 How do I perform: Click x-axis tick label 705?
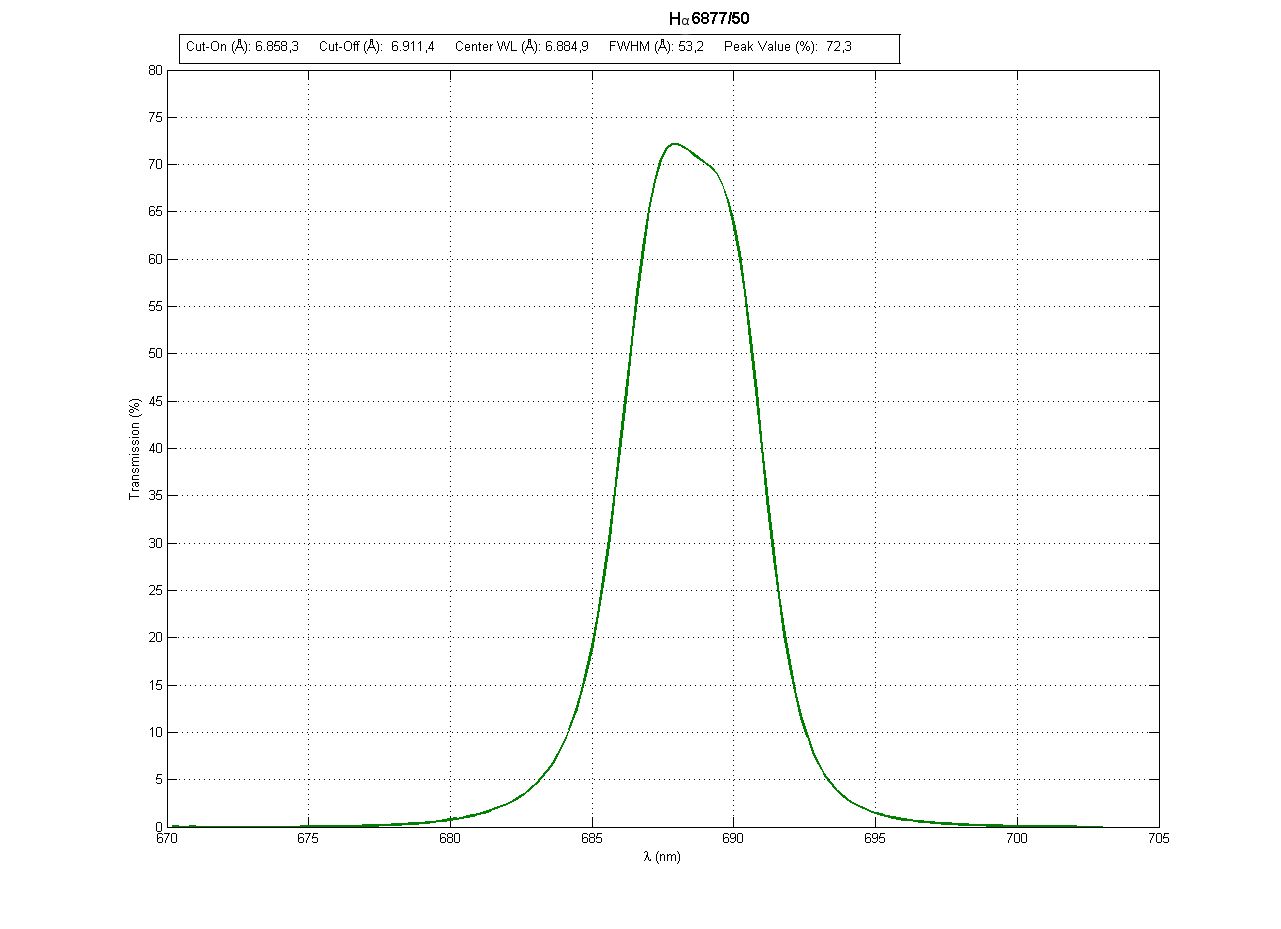(1160, 840)
